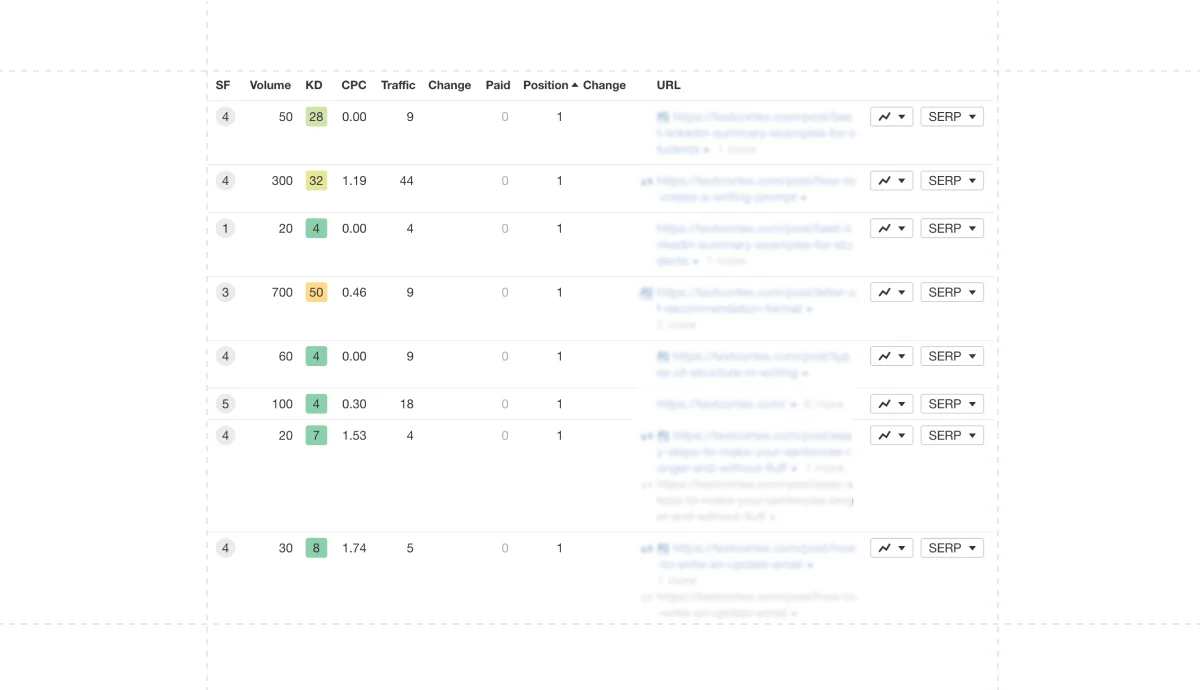The width and height of the screenshot is (1200, 690).
Task: Open SERP dropdown in the row with Volume 700
Action: pyautogui.click(x=952, y=293)
